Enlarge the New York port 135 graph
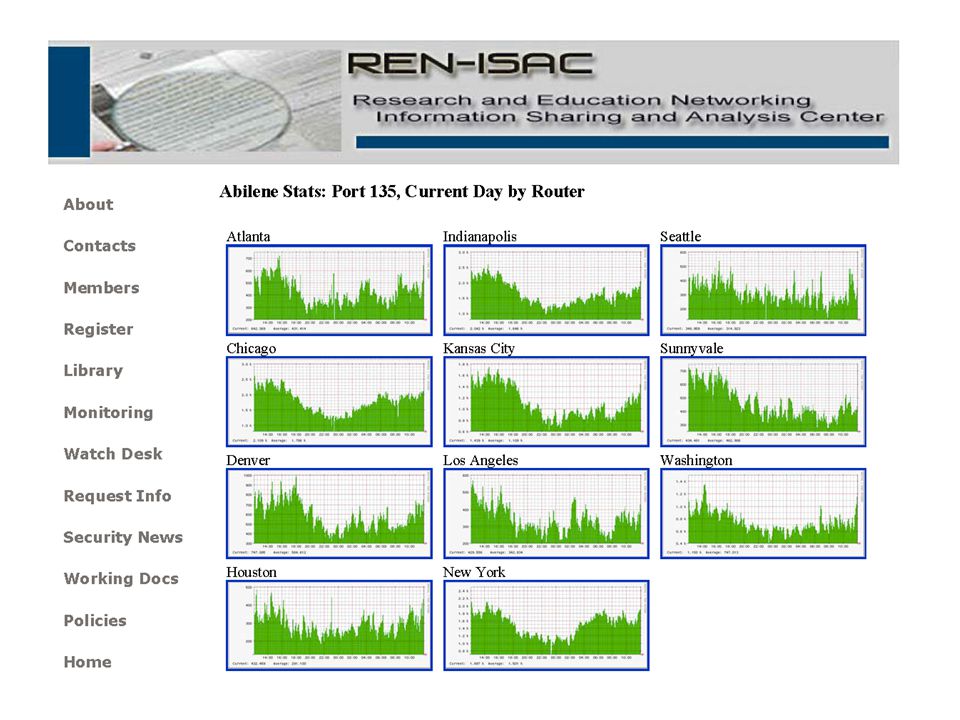The image size is (960, 720). [546, 626]
